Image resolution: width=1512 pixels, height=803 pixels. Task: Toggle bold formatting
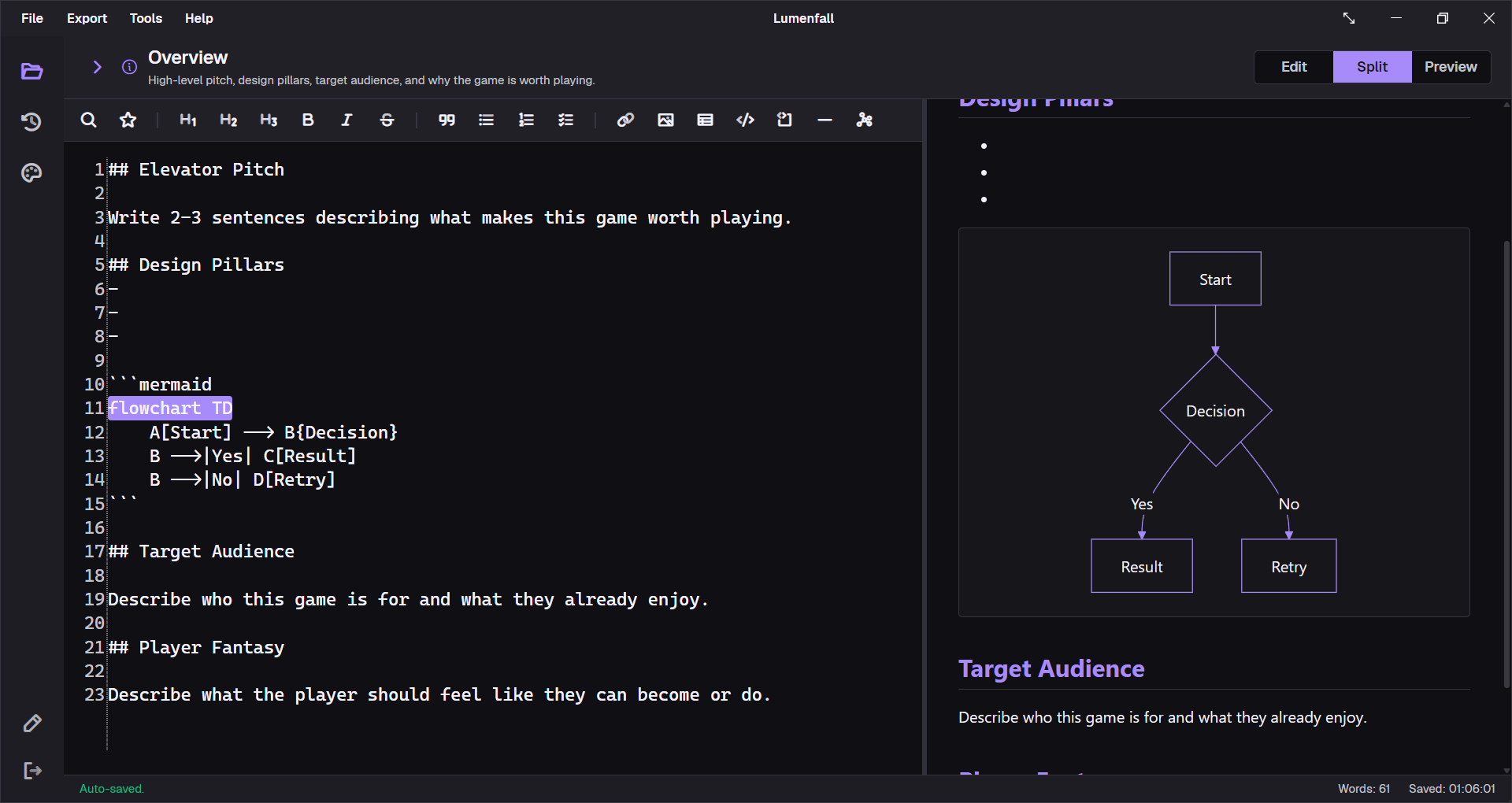pos(308,120)
